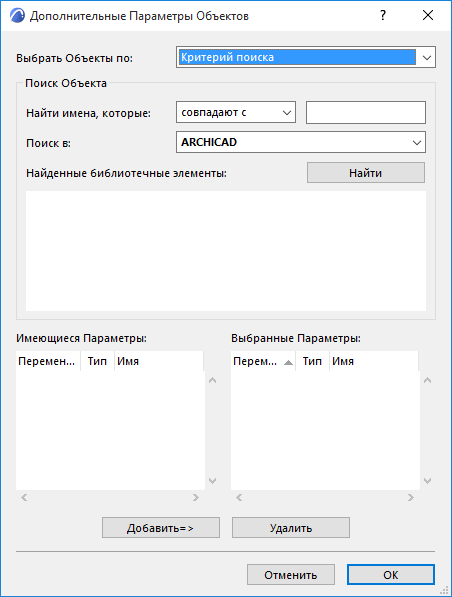Click the 'Добавить=>' button
The width and height of the screenshot is (452, 597).
coord(161,528)
